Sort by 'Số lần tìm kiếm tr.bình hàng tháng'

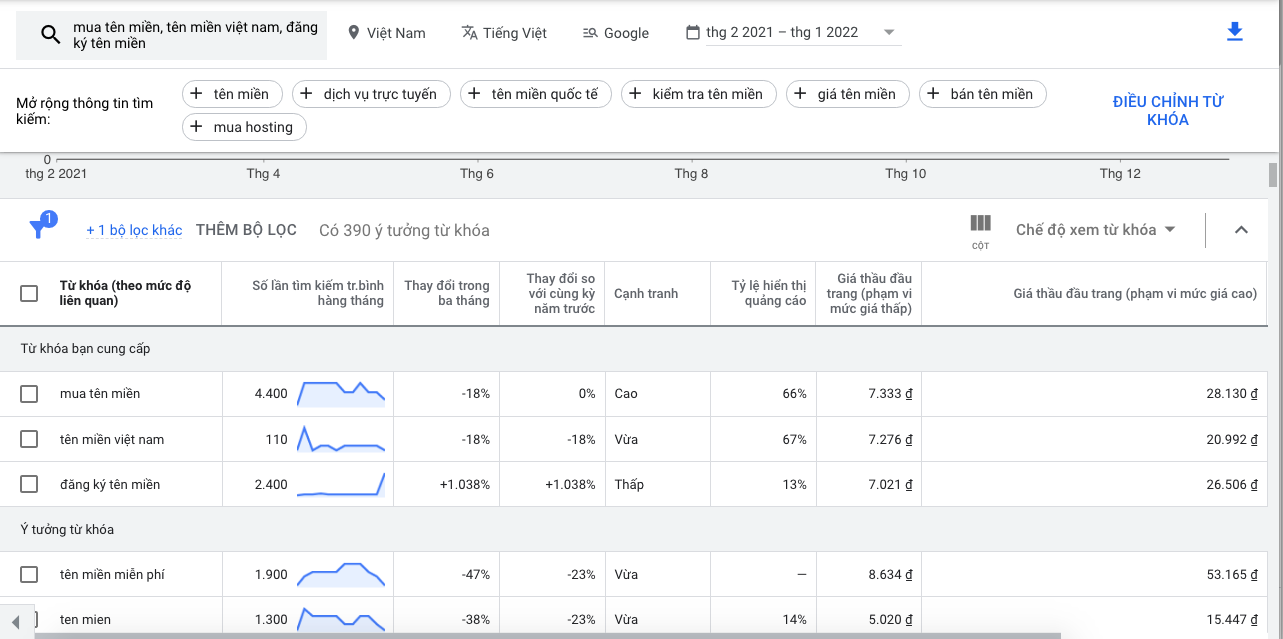[x=318, y=293]
